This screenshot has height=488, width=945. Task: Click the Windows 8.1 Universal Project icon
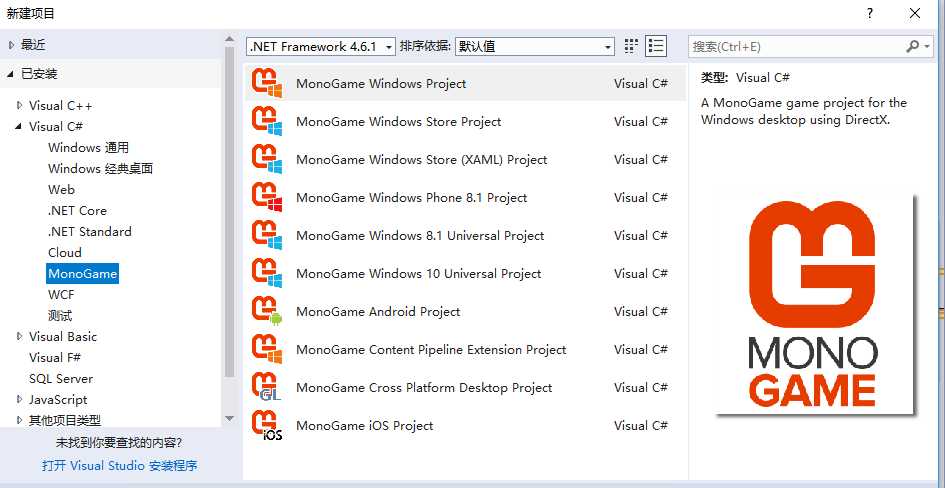coord(266,235)
